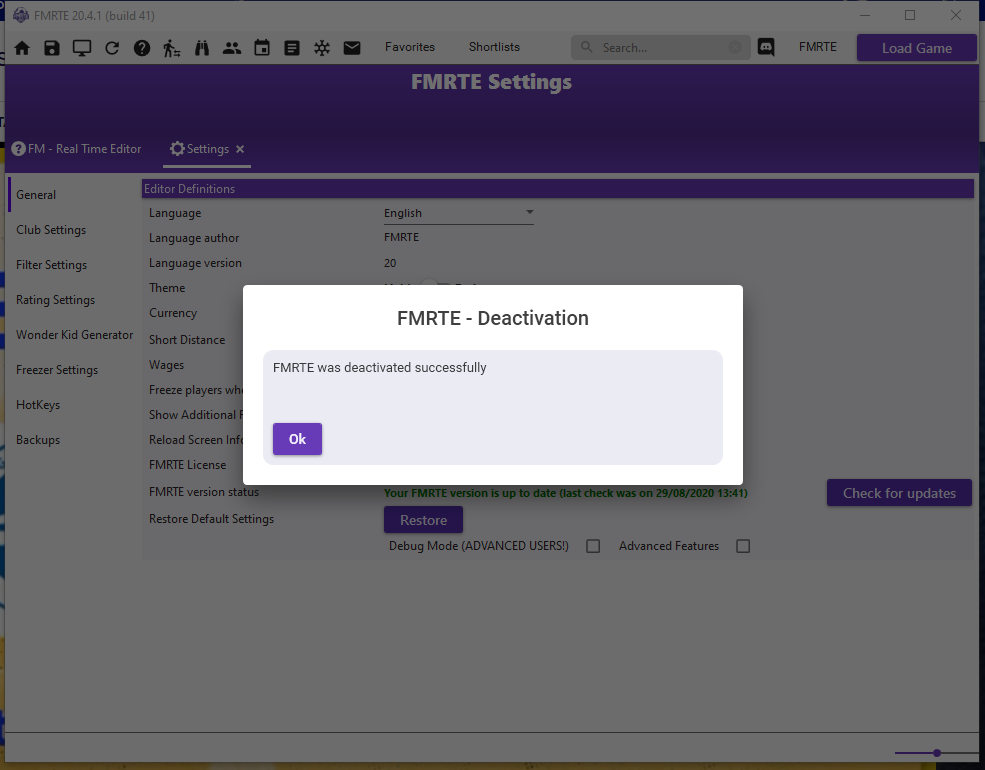The height and width of the screenshot is (770, 985).
Task: Open Shortlists
Action: coord(494,47)
